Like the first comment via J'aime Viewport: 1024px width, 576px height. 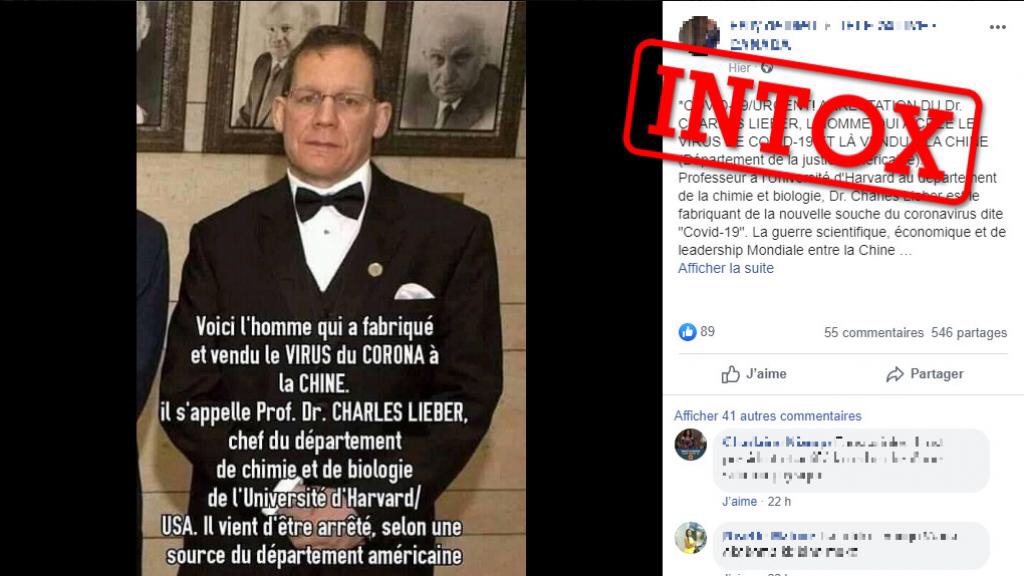click(x=739, y=502)
